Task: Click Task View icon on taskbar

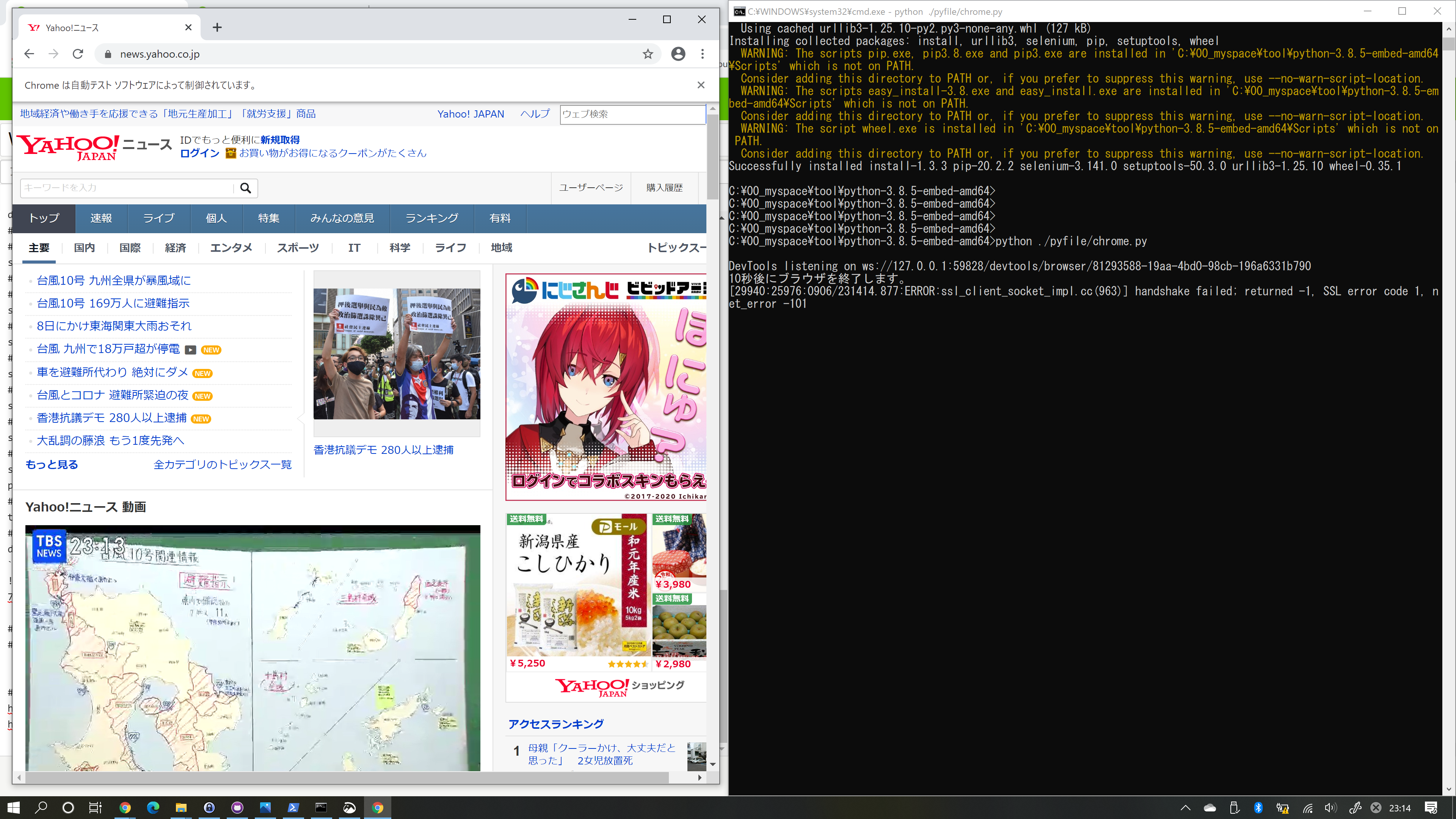Action: [95, 807]
